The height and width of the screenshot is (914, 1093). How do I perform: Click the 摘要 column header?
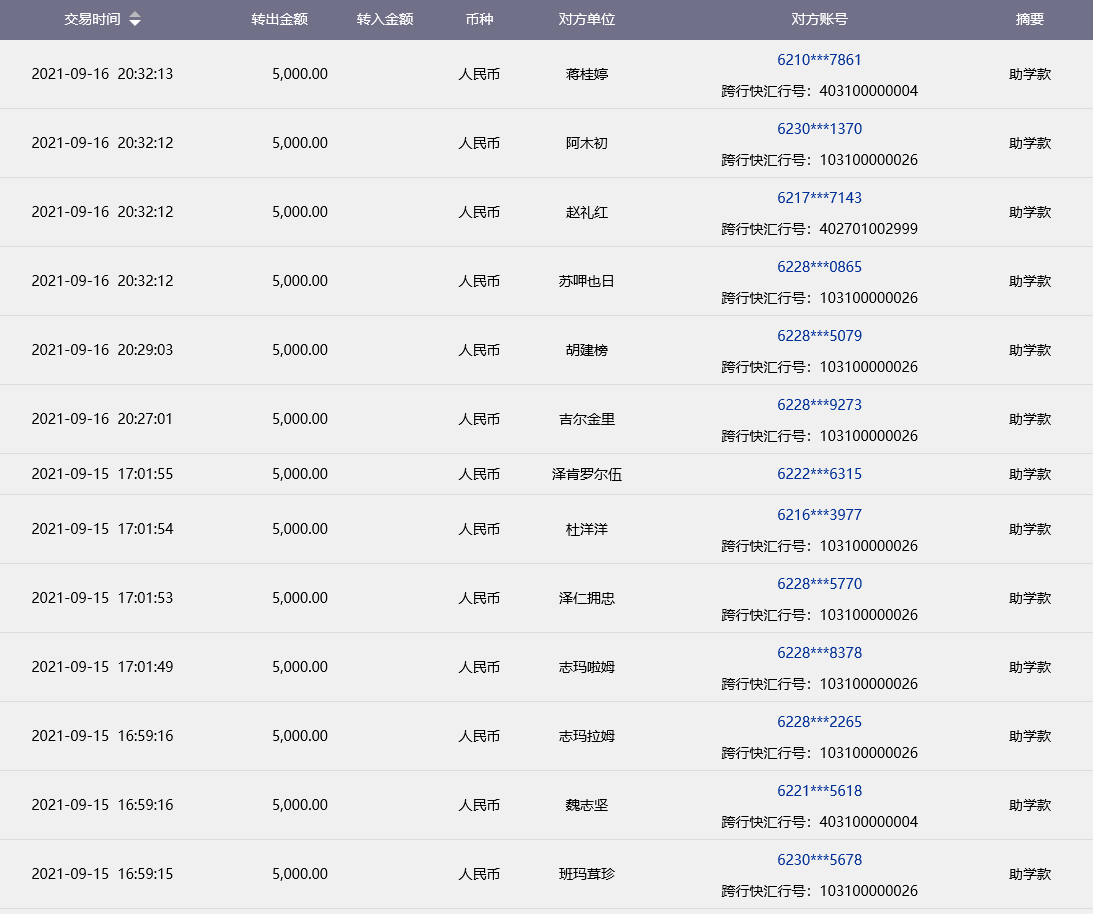click(x=1029, y=20)
